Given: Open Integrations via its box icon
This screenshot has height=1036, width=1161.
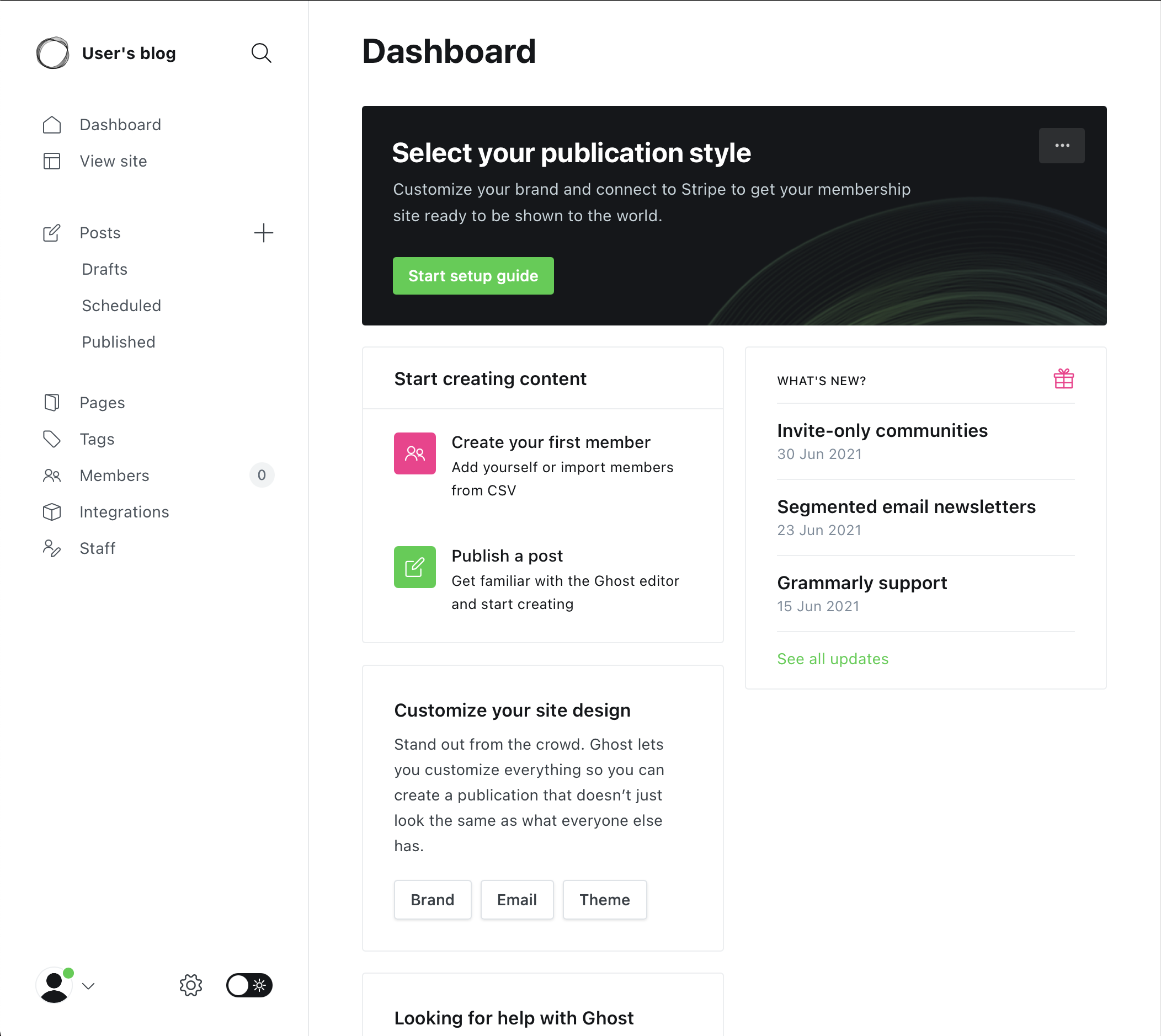Looking at the screenshot, I should [52, 512].
